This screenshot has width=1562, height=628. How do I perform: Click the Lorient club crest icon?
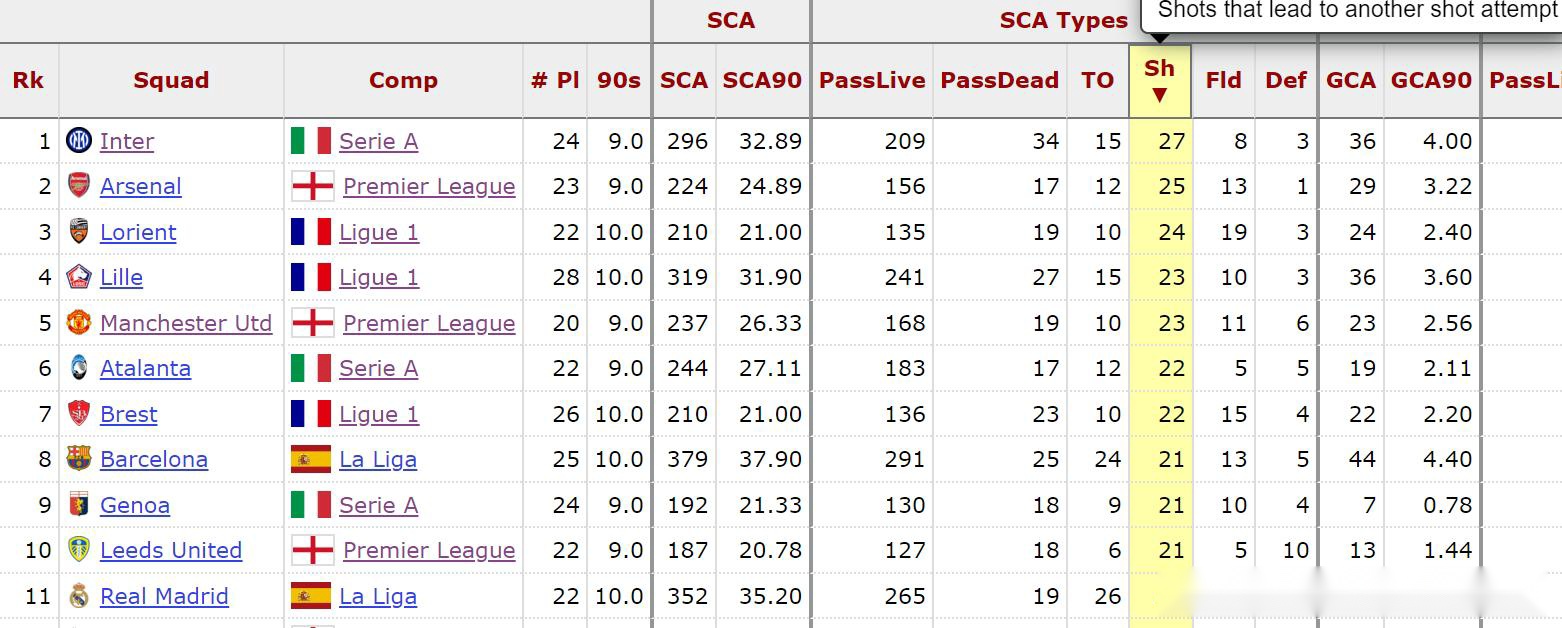click(79, 232)
